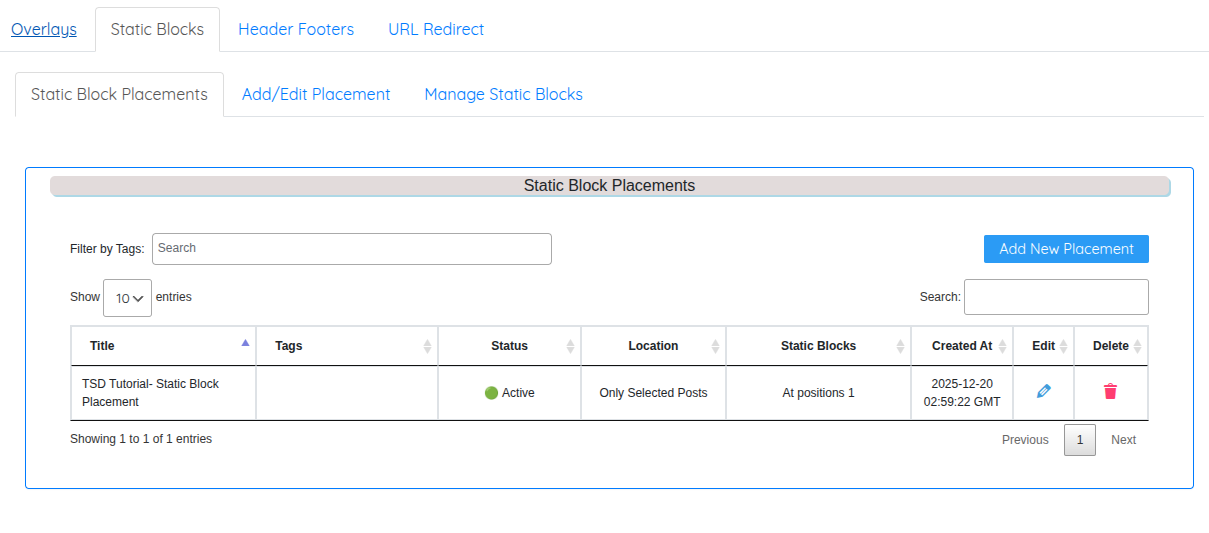Select Manage Static Blocks sub-tab

(503, 94)
